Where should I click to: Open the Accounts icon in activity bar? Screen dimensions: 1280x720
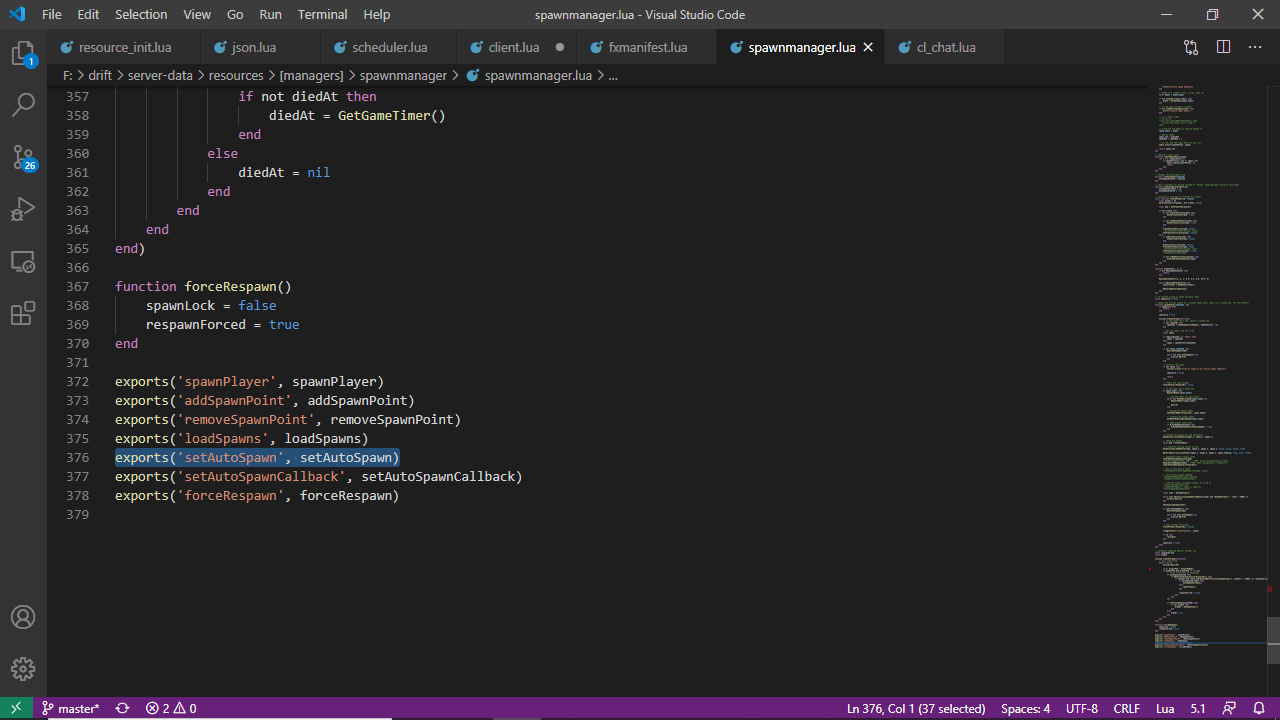[23, 617]
